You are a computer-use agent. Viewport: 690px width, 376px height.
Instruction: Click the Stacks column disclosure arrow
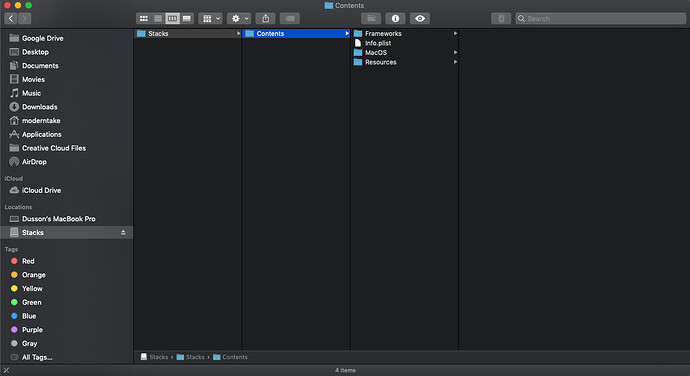[239, 33]
